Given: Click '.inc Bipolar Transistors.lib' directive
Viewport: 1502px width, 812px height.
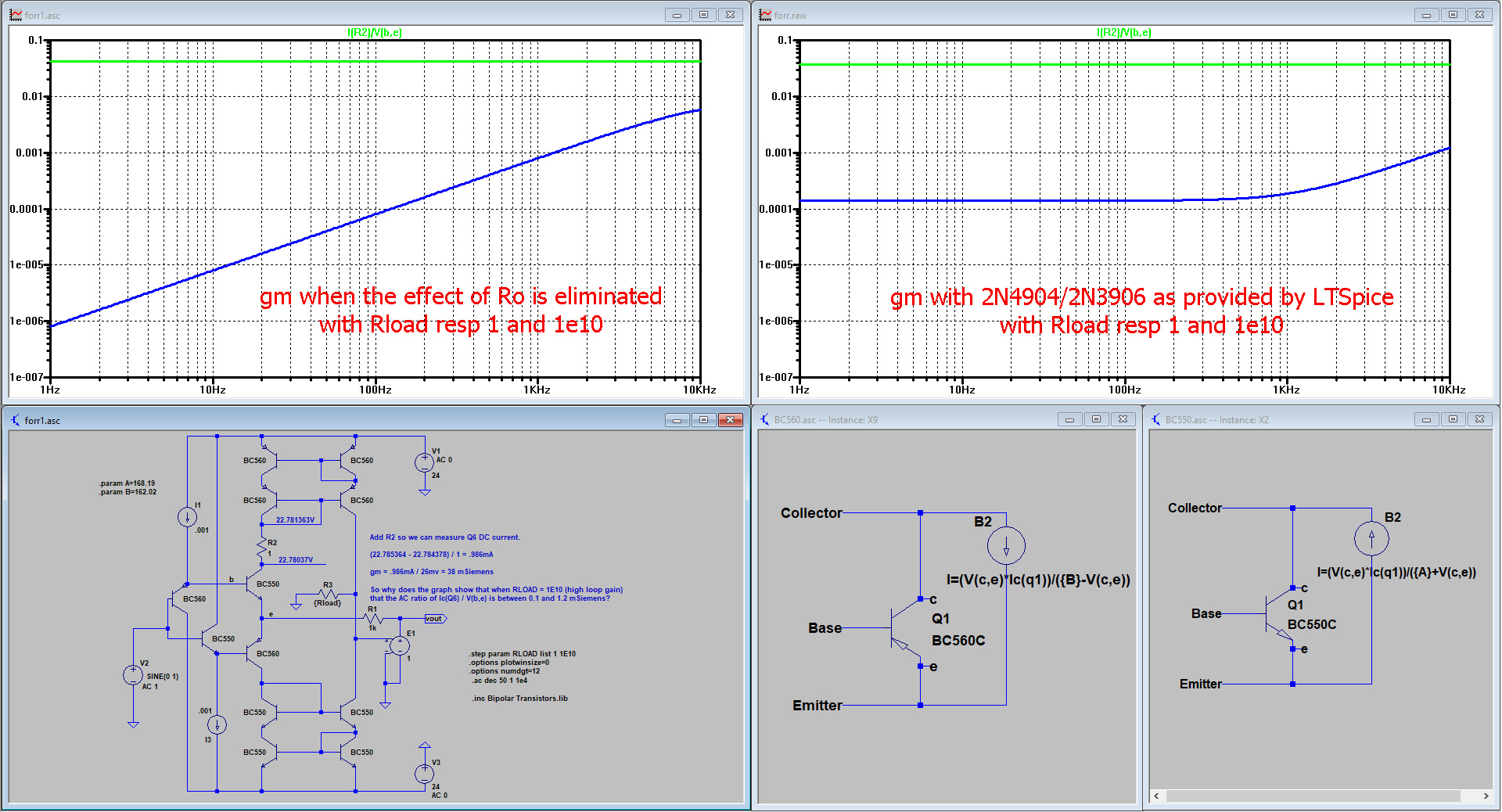Looking at the screenshot, I should click(520, 699).
